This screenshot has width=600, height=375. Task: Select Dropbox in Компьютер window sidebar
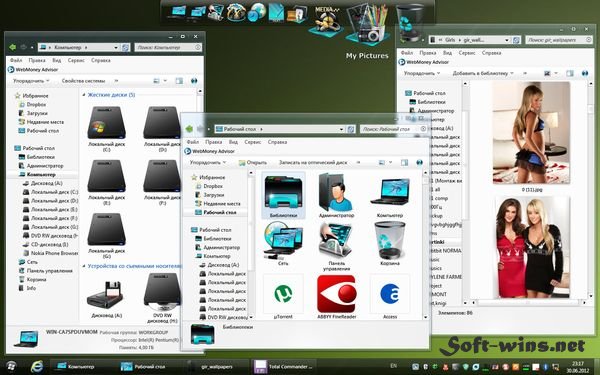coord(32,104)
